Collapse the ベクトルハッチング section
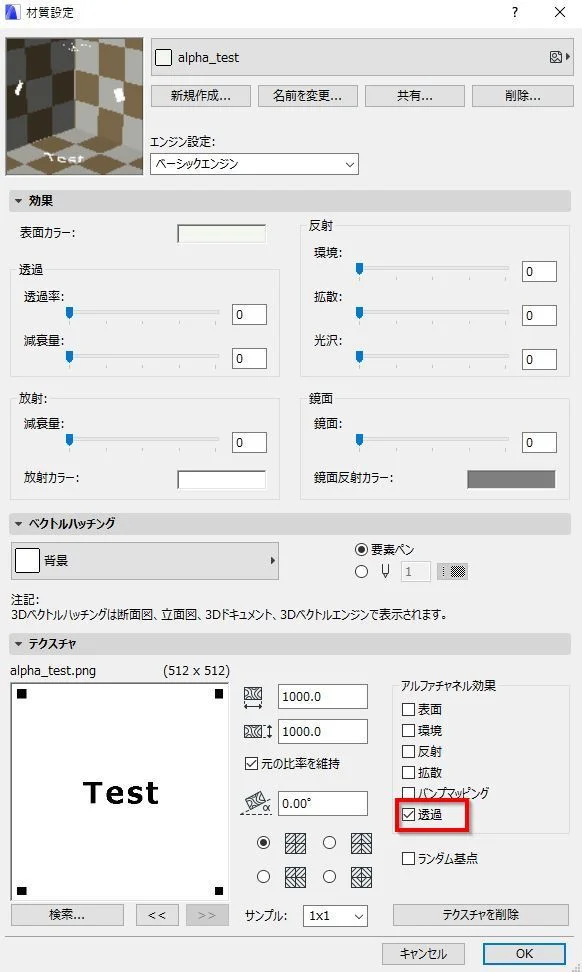This screenshot has height=972, width=582. (x=19, y=524)
